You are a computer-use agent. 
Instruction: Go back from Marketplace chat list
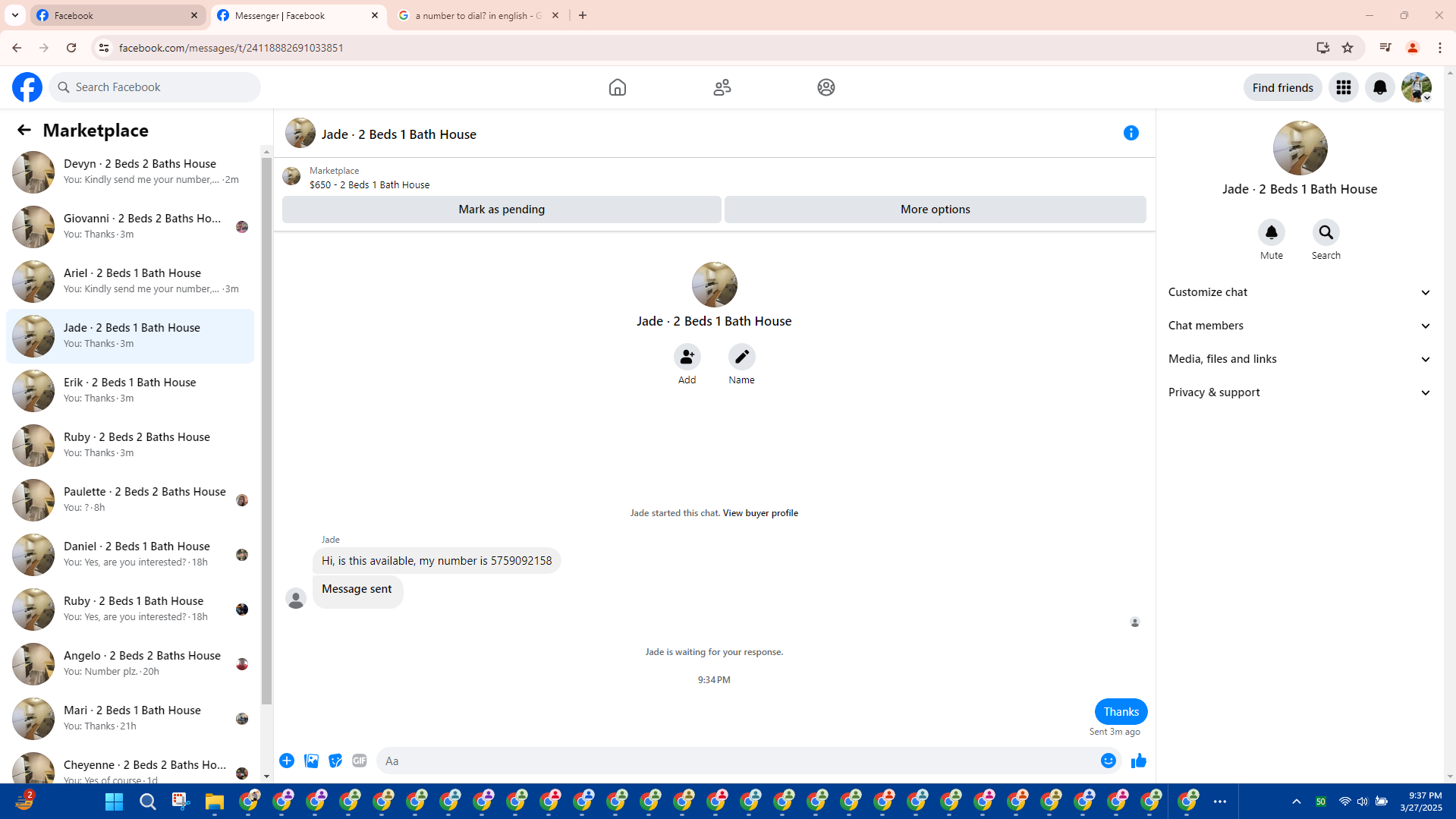point(24,130)
